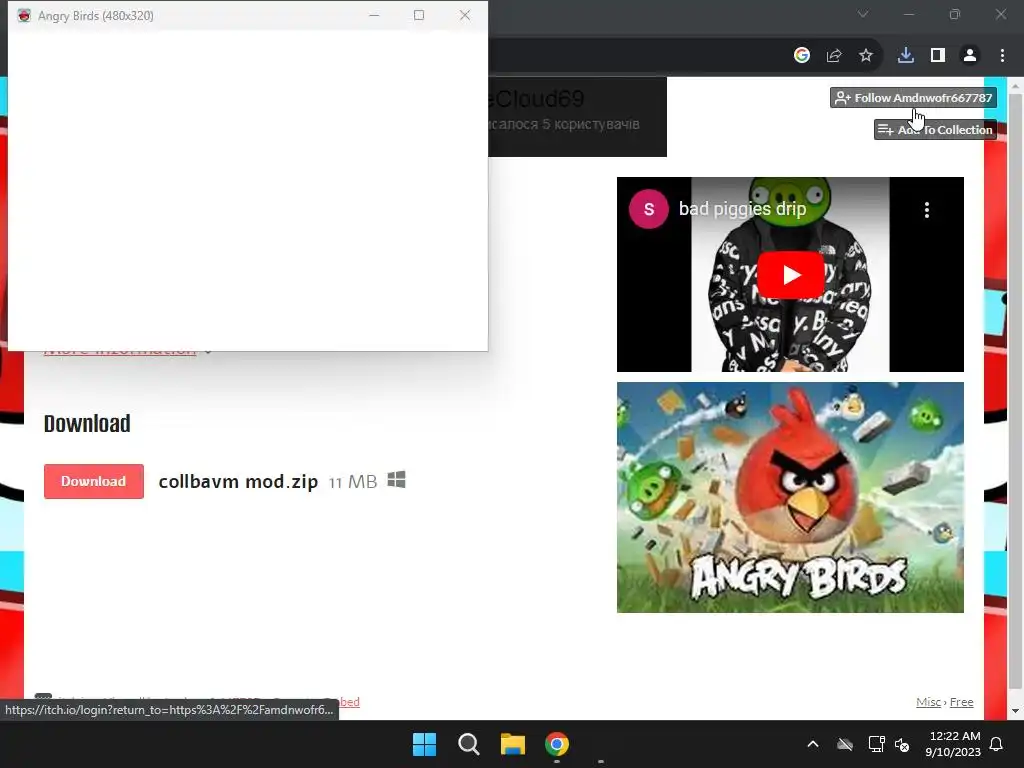This screenshot has height=768, width=1024.
Task: Open File Explorer from the taskbar
Action: point(513,744)
